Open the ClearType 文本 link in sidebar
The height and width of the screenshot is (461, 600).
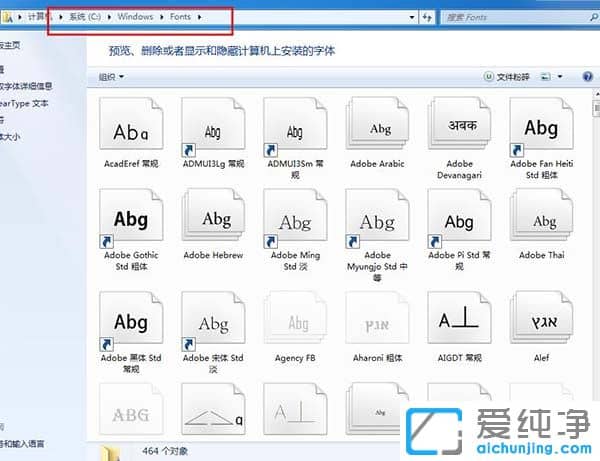[x=22, y=103]
